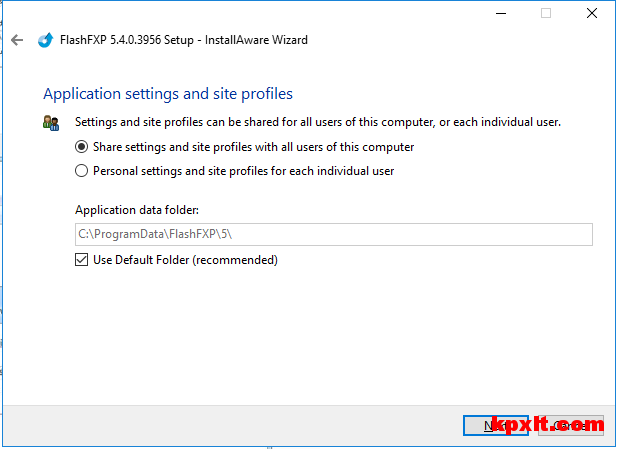Go back using the wizard back arrow

pos(16,40)
